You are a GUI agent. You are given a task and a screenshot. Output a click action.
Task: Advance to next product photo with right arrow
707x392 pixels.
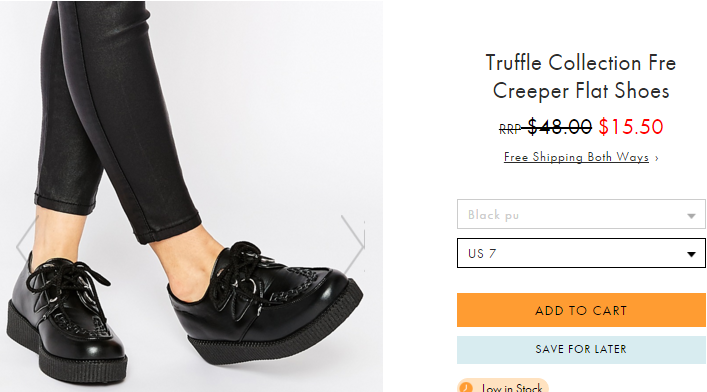coord(353,245)
